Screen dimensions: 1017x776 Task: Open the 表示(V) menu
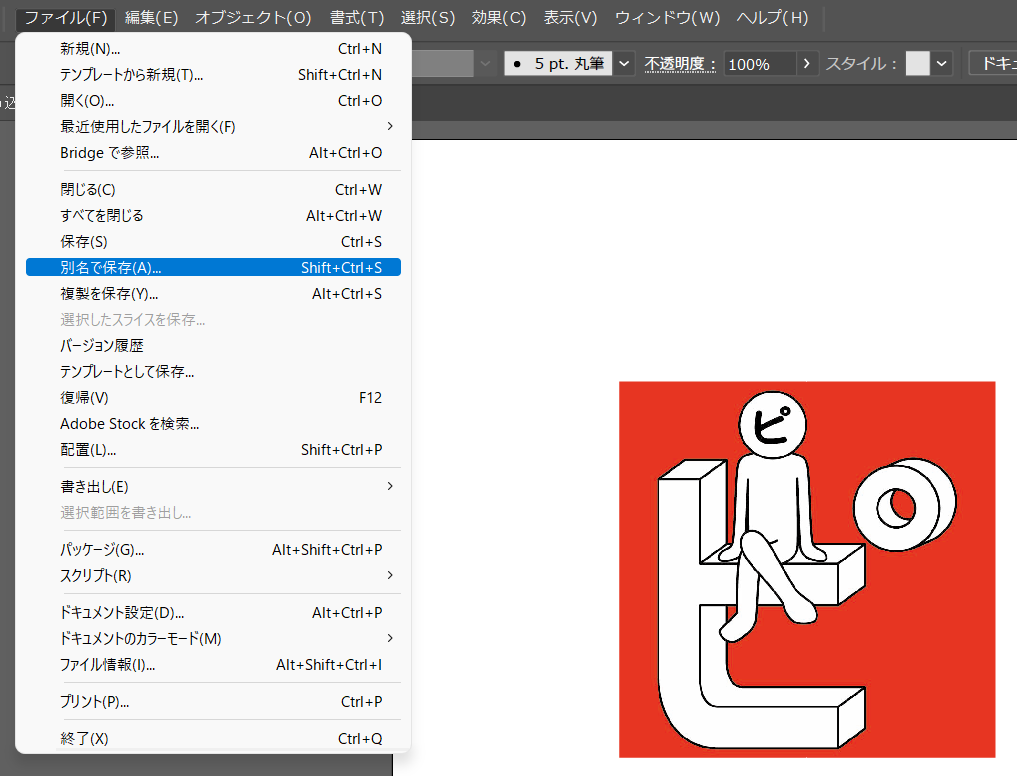[570, 18]
